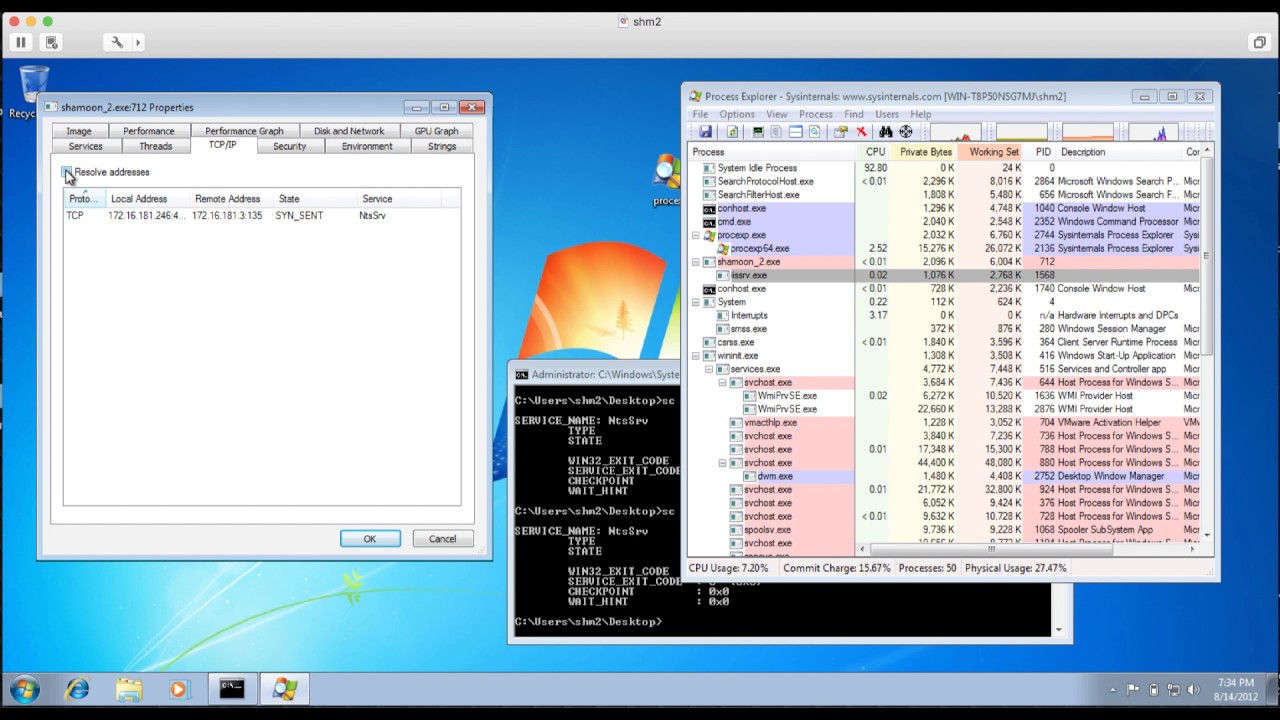Collapse the wininit.exe tree node

coord(696,356)
